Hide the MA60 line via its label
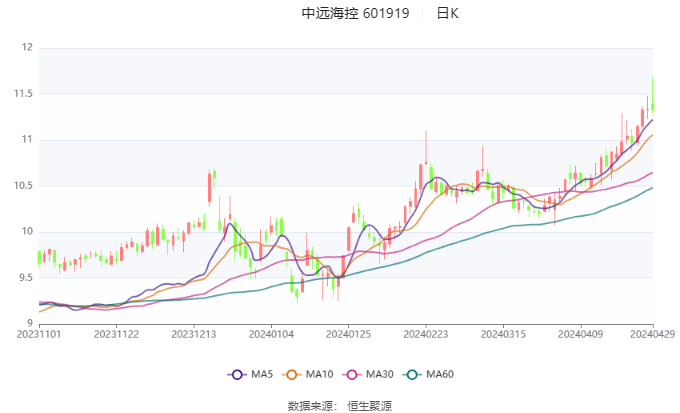Image resolution: width=680 pixels, height=413 pixels. click(x=440, y=374)
